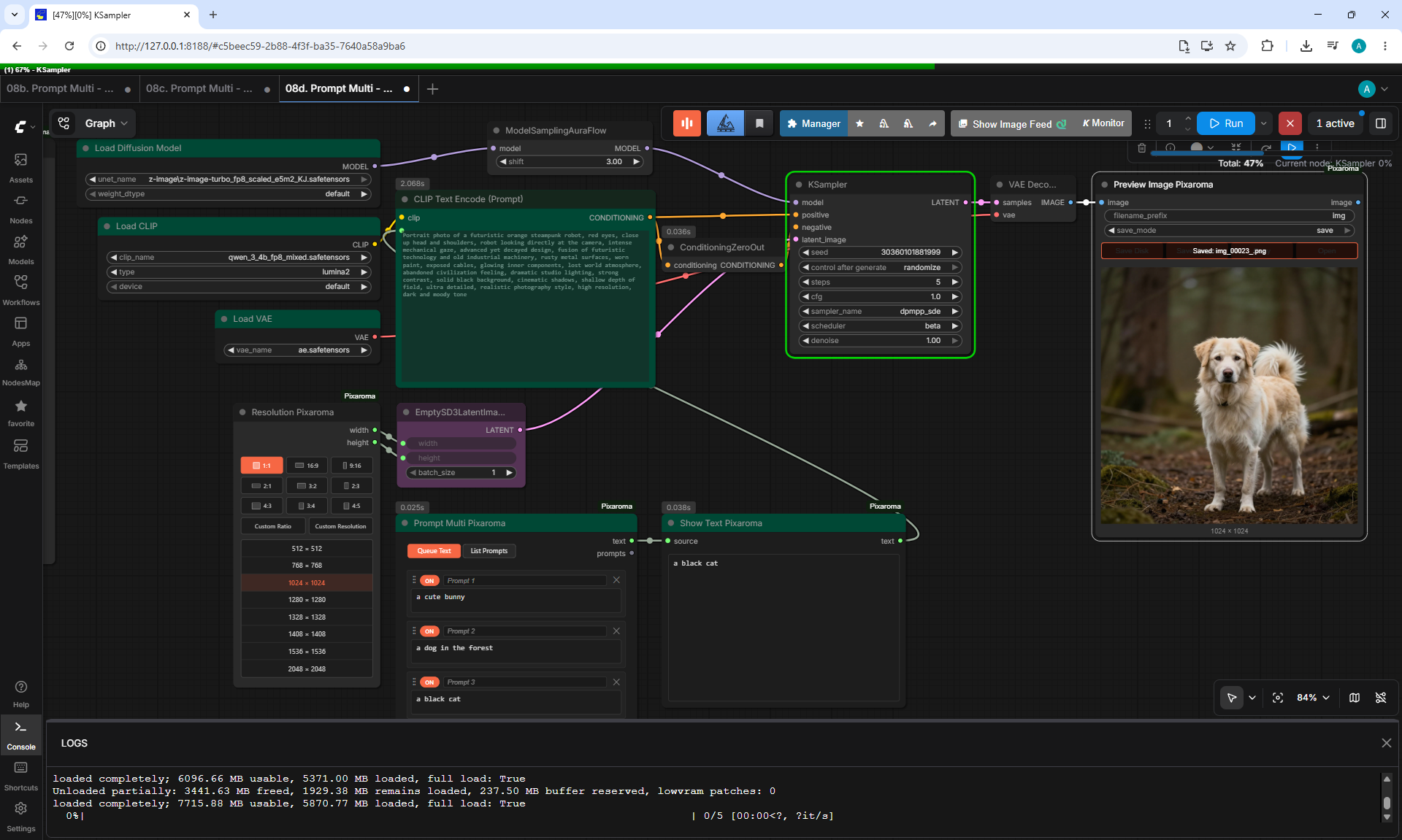Cancel the current run with red X
This screenshot has width=1402, height=840.
[x=1290, y=123]
